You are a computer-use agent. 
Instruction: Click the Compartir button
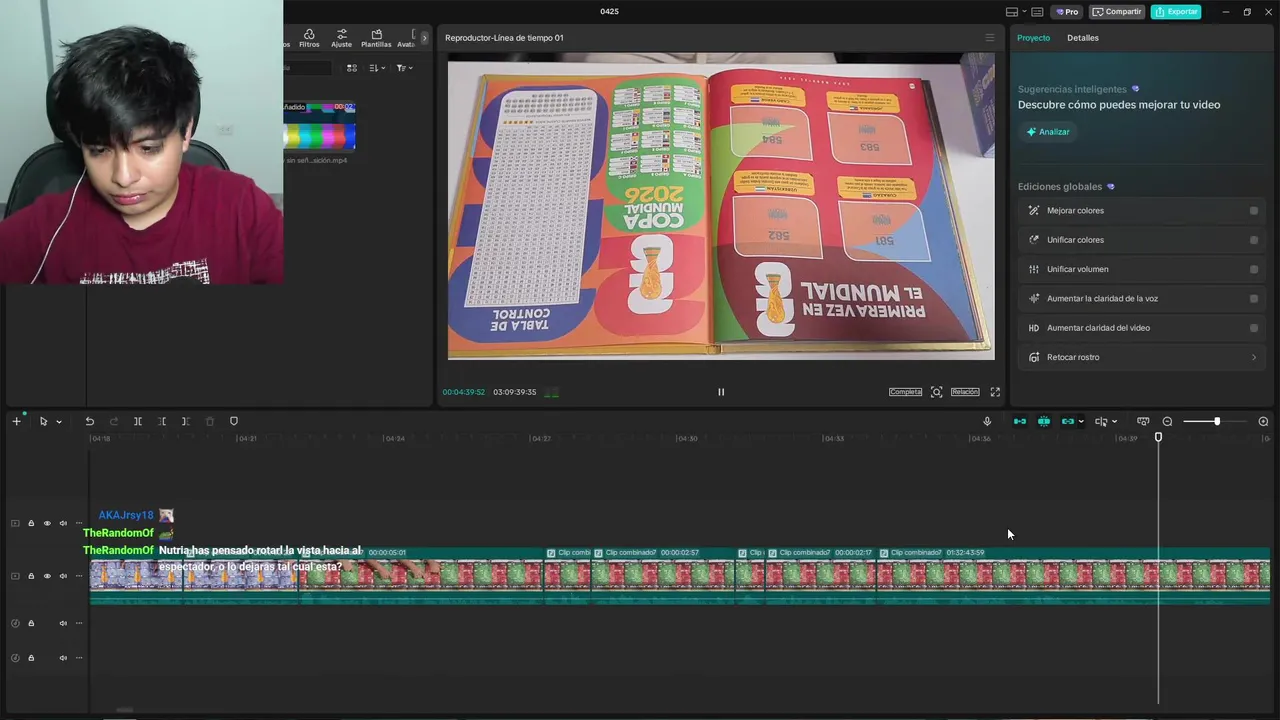(1117, 12)
